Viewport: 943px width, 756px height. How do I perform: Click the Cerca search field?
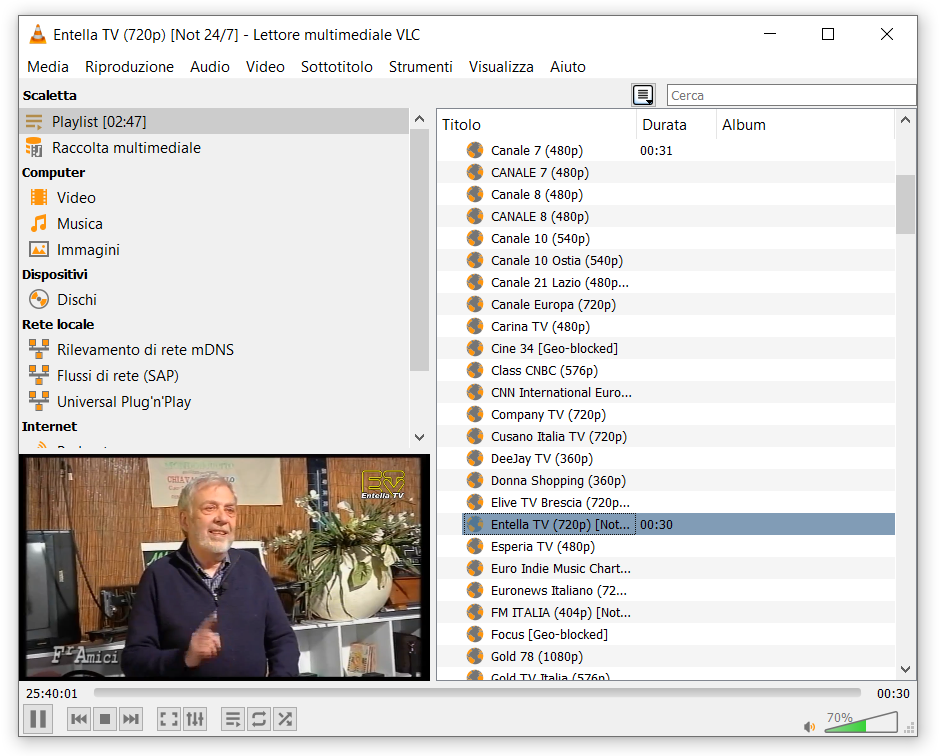pyautogui.click(x=790, y=95)
